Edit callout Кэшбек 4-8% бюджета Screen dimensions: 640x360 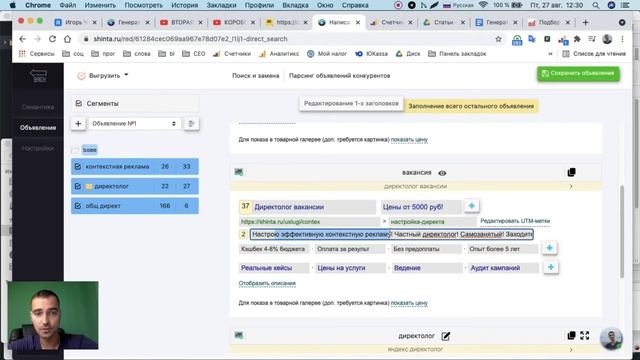click(274, 249)
